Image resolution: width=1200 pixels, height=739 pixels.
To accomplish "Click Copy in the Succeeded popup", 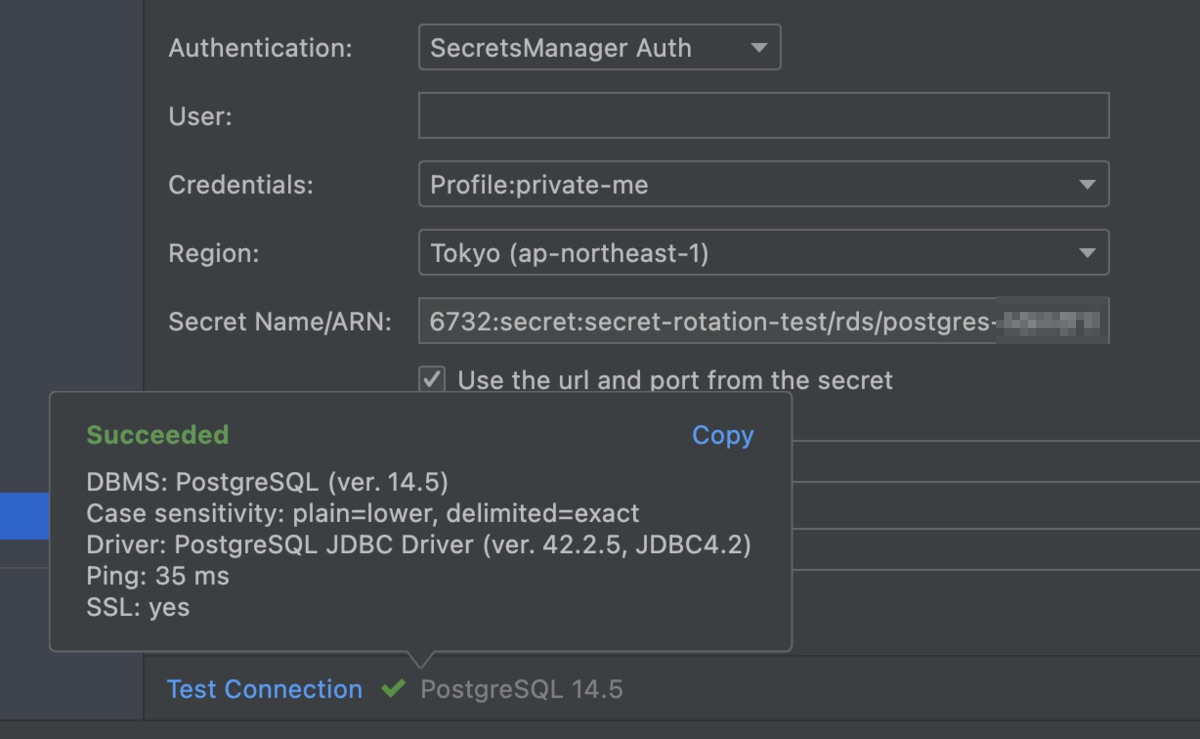I will point(722,435).
